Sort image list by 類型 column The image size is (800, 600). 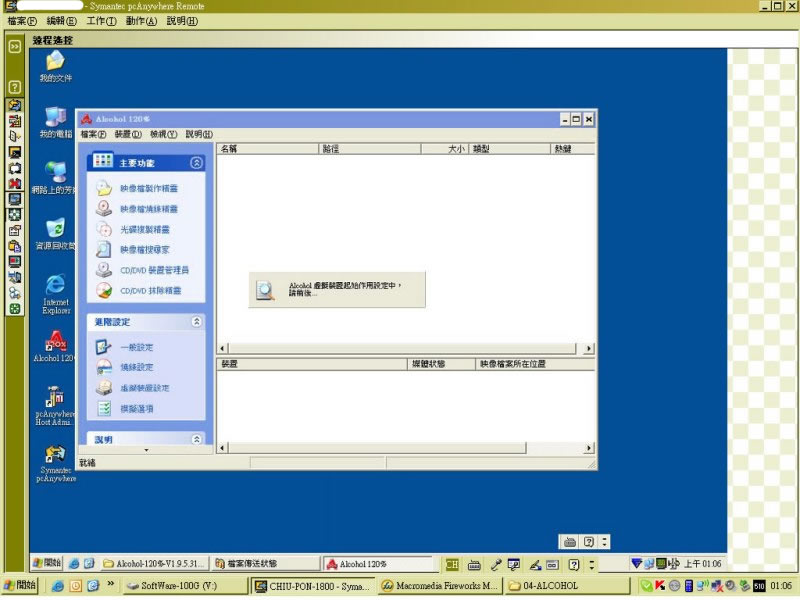point(509,149)
